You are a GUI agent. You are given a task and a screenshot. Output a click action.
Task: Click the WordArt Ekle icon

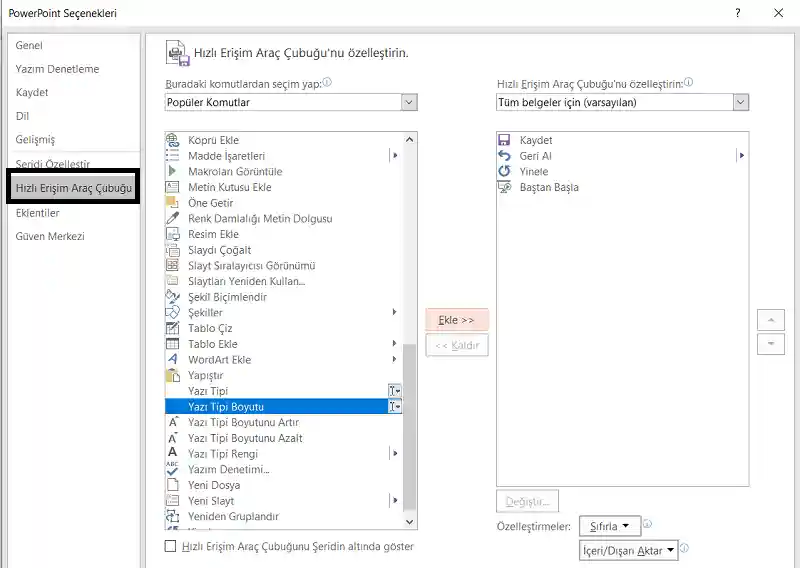pyautogui.click(x=173, y=359)
